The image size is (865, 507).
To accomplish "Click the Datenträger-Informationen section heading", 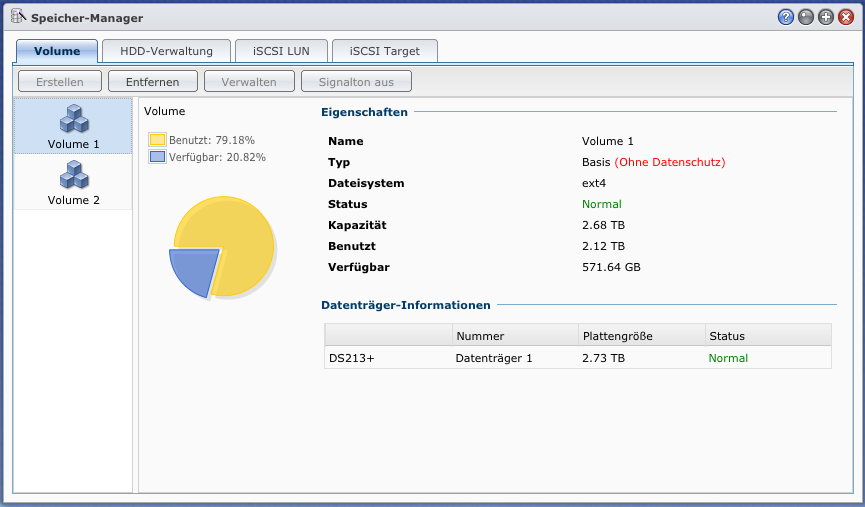I will tap(405, 305).
